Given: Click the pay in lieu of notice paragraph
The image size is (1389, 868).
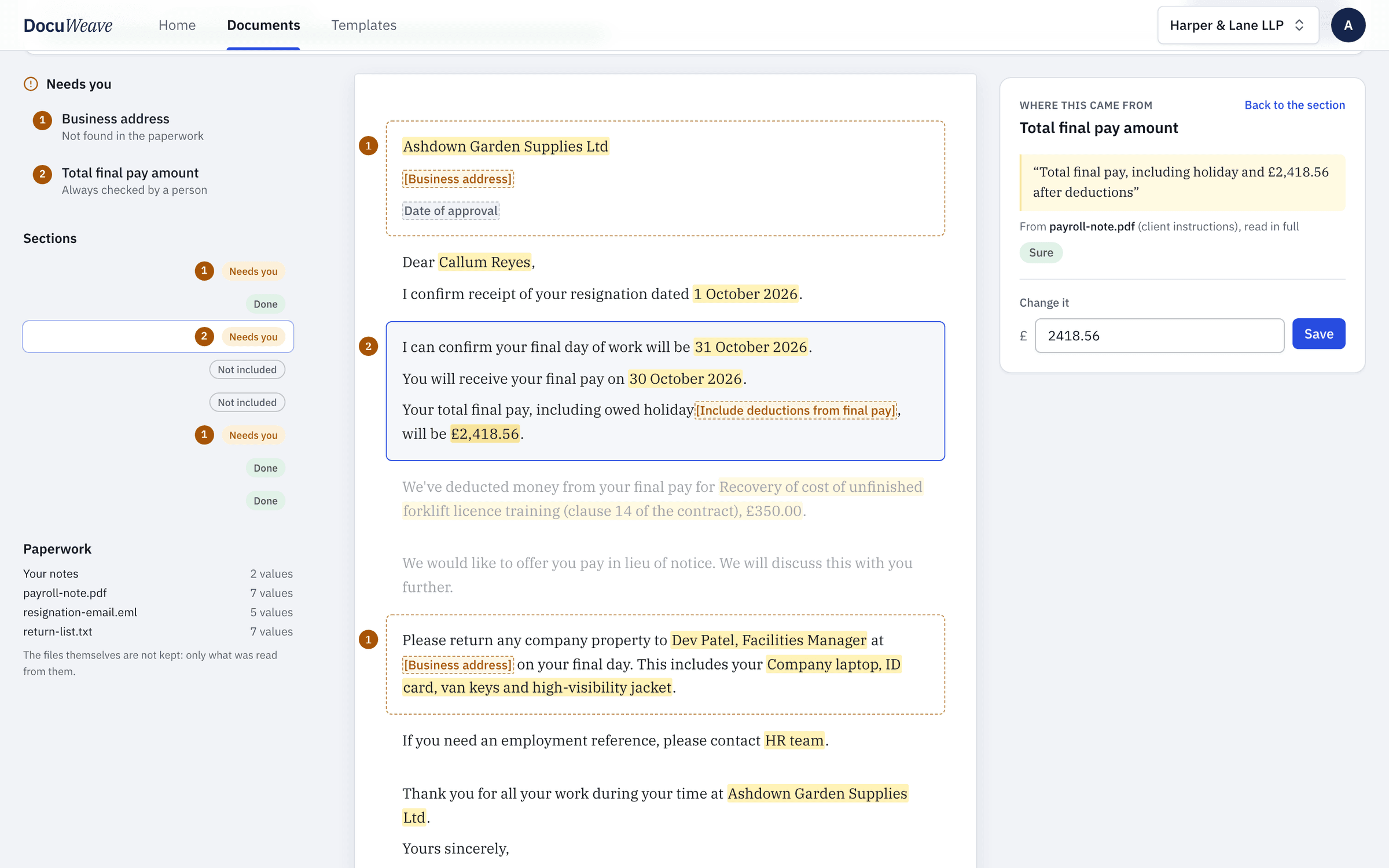Looking at the screenshot, I should click(657, 575).
